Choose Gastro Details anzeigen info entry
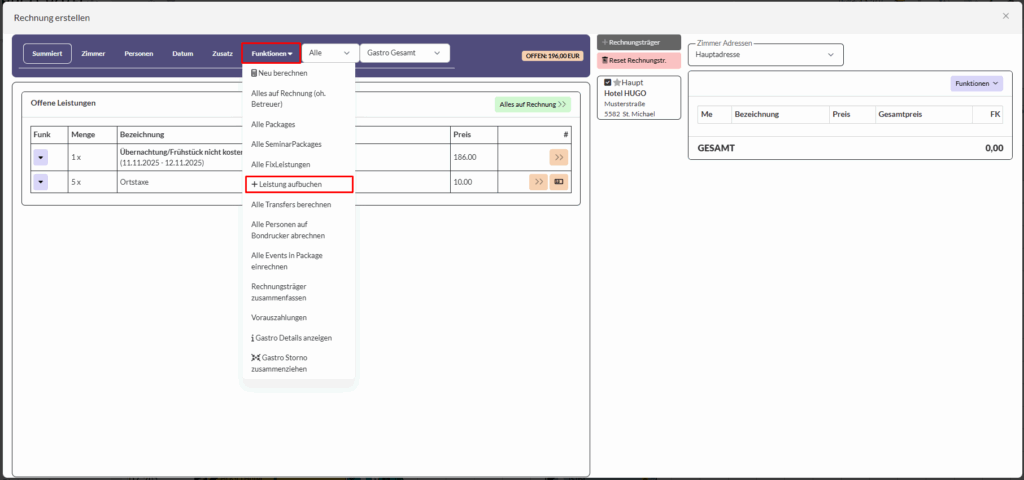The width and height of the screenshot is (1024, 480). (291, 338)
